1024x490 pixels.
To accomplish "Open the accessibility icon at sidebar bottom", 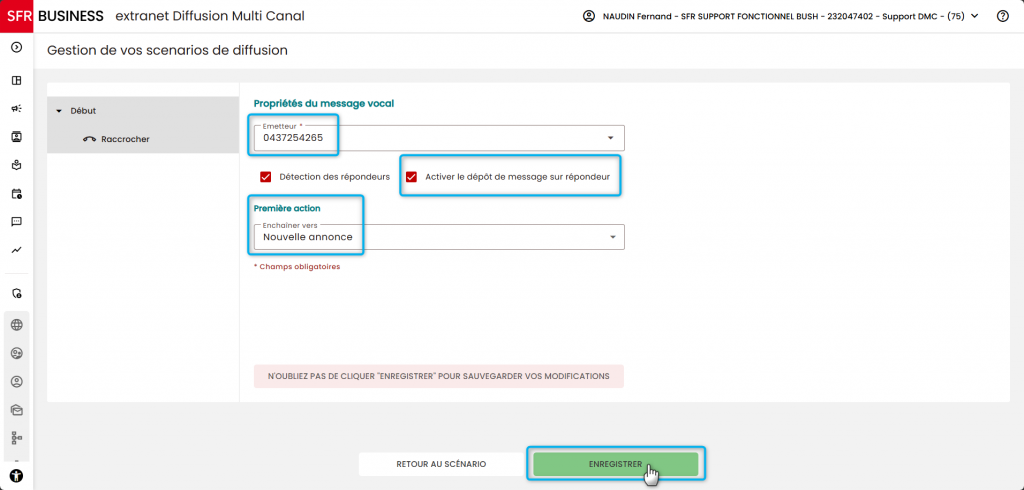I will pos(17,476).
